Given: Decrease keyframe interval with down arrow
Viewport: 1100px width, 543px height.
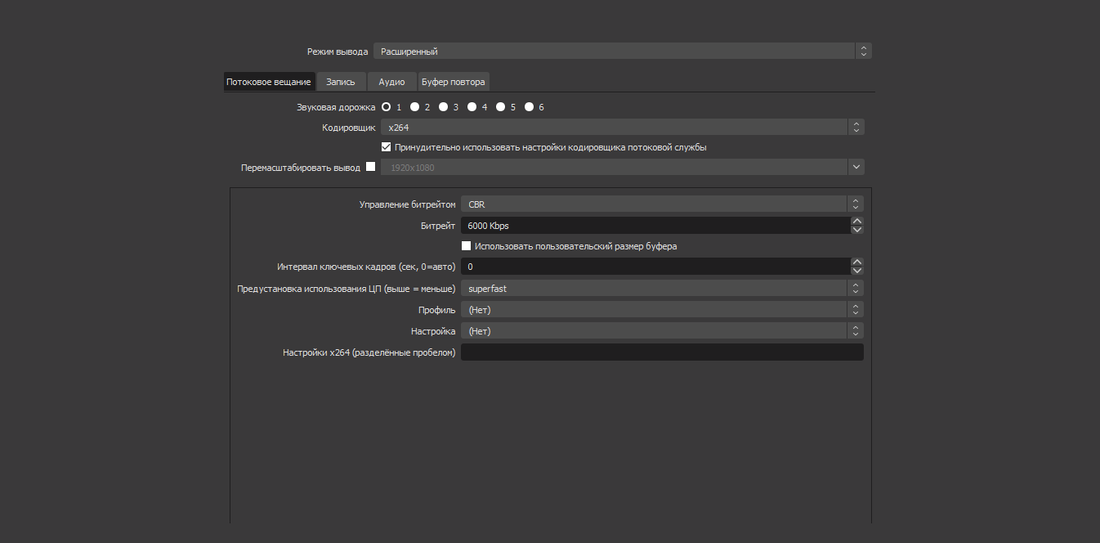Looking at the screenshot, I should pyautogui.click(x=857, y=271).
